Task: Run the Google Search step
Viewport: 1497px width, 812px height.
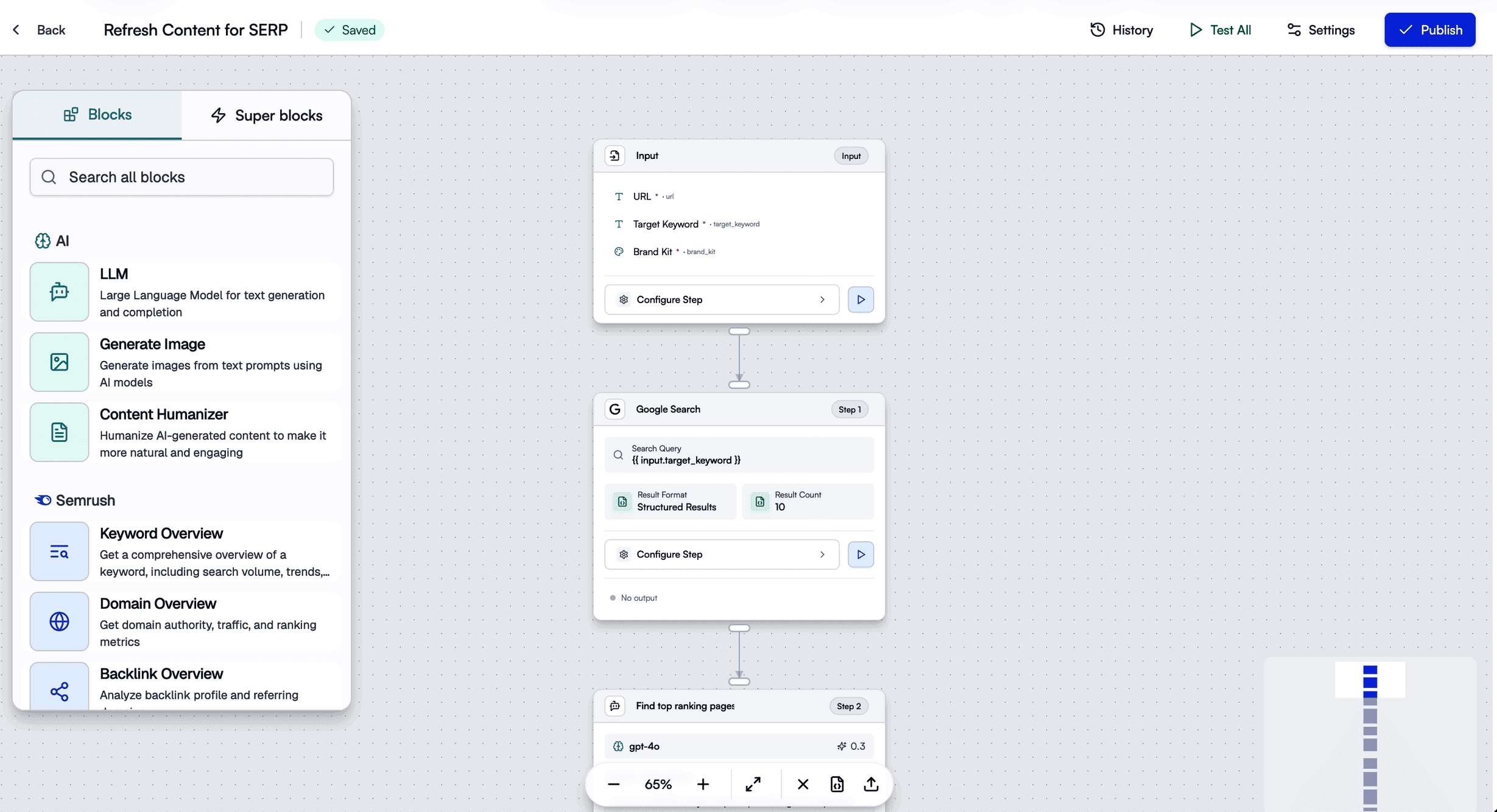Action: (x=861, y=555)
